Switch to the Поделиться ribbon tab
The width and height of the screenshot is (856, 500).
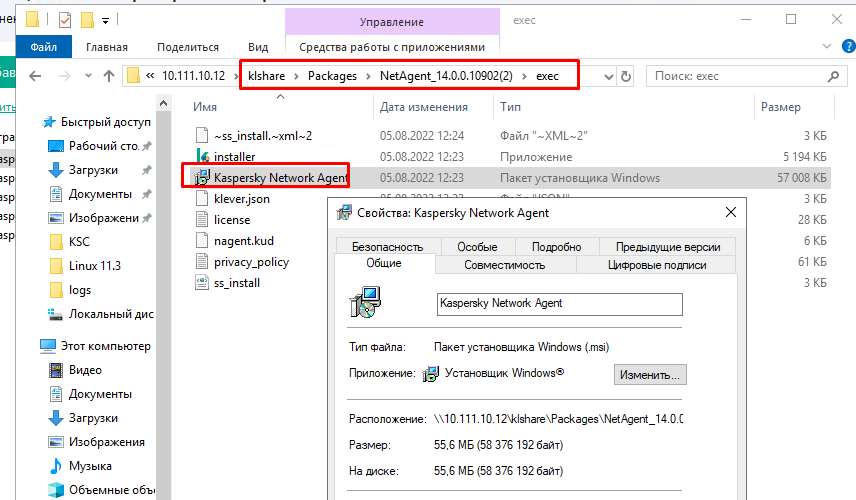188,47
